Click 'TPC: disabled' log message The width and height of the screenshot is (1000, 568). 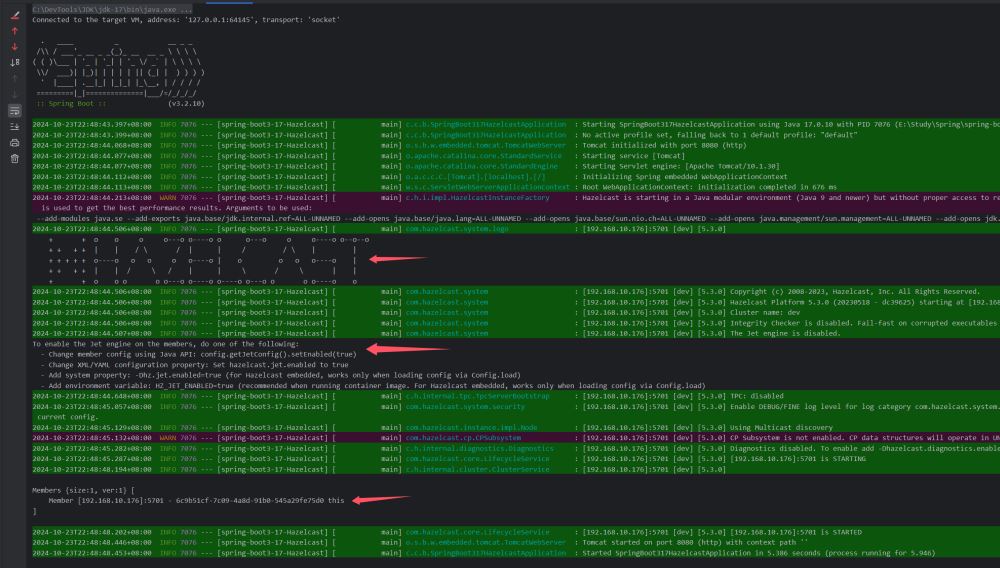click(x=756, y=396)
